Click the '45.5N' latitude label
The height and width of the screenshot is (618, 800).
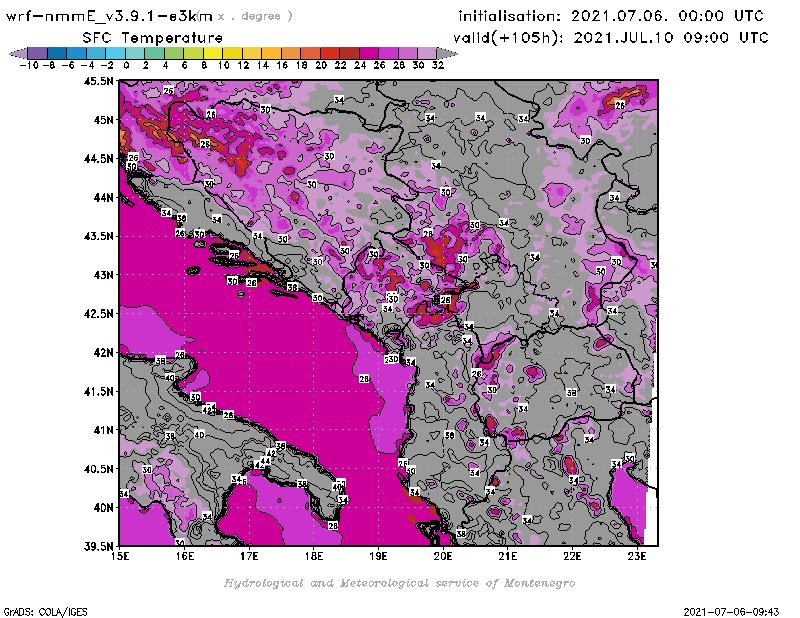98,81
